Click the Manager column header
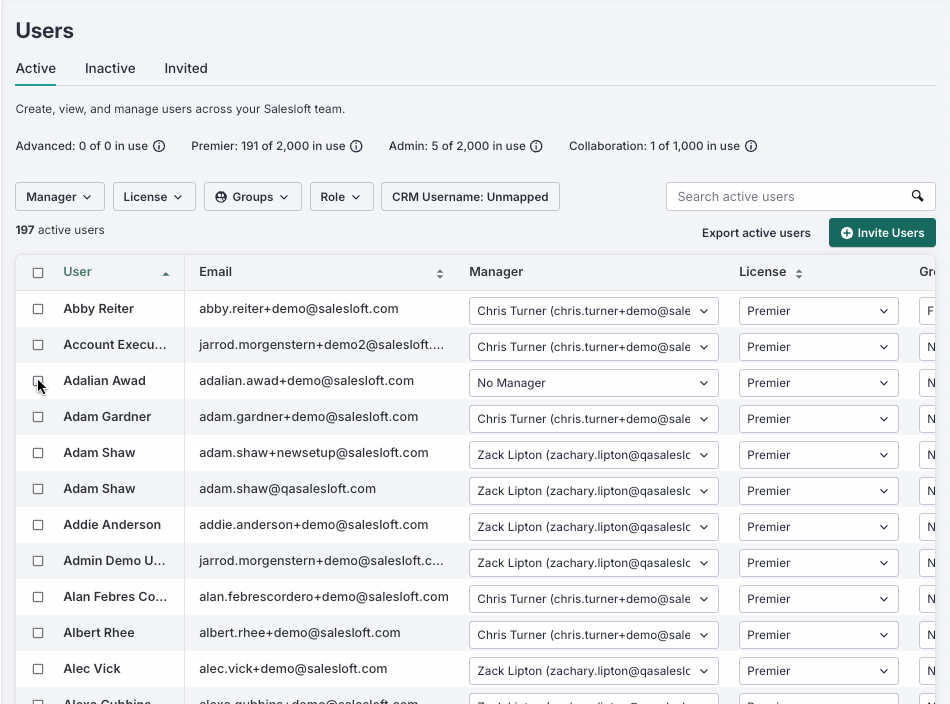Viewport: 950px width, 704px height. (496, 272)
